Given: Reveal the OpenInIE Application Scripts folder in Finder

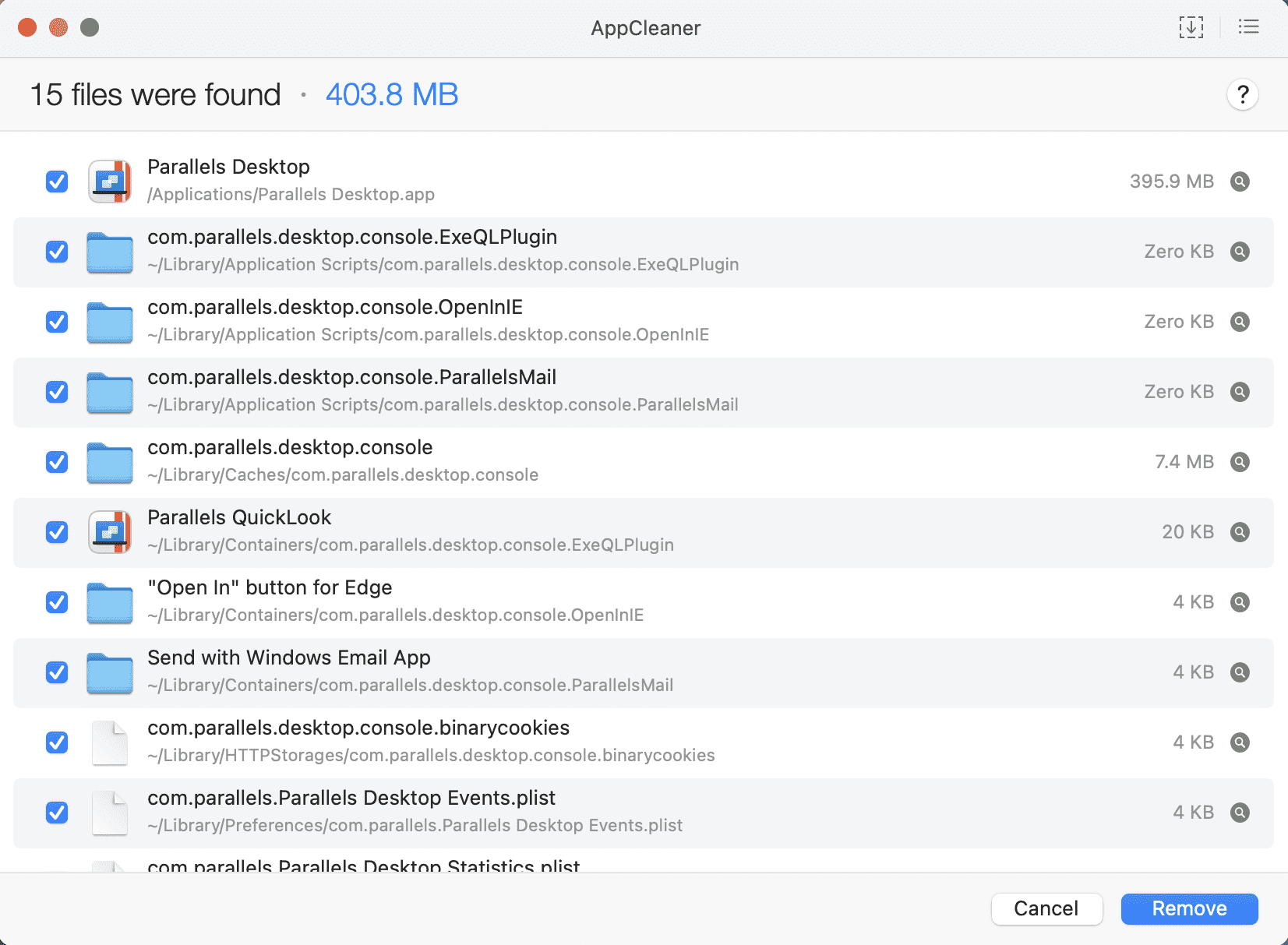Looking at the screenshot, I should pos(1240,322).
